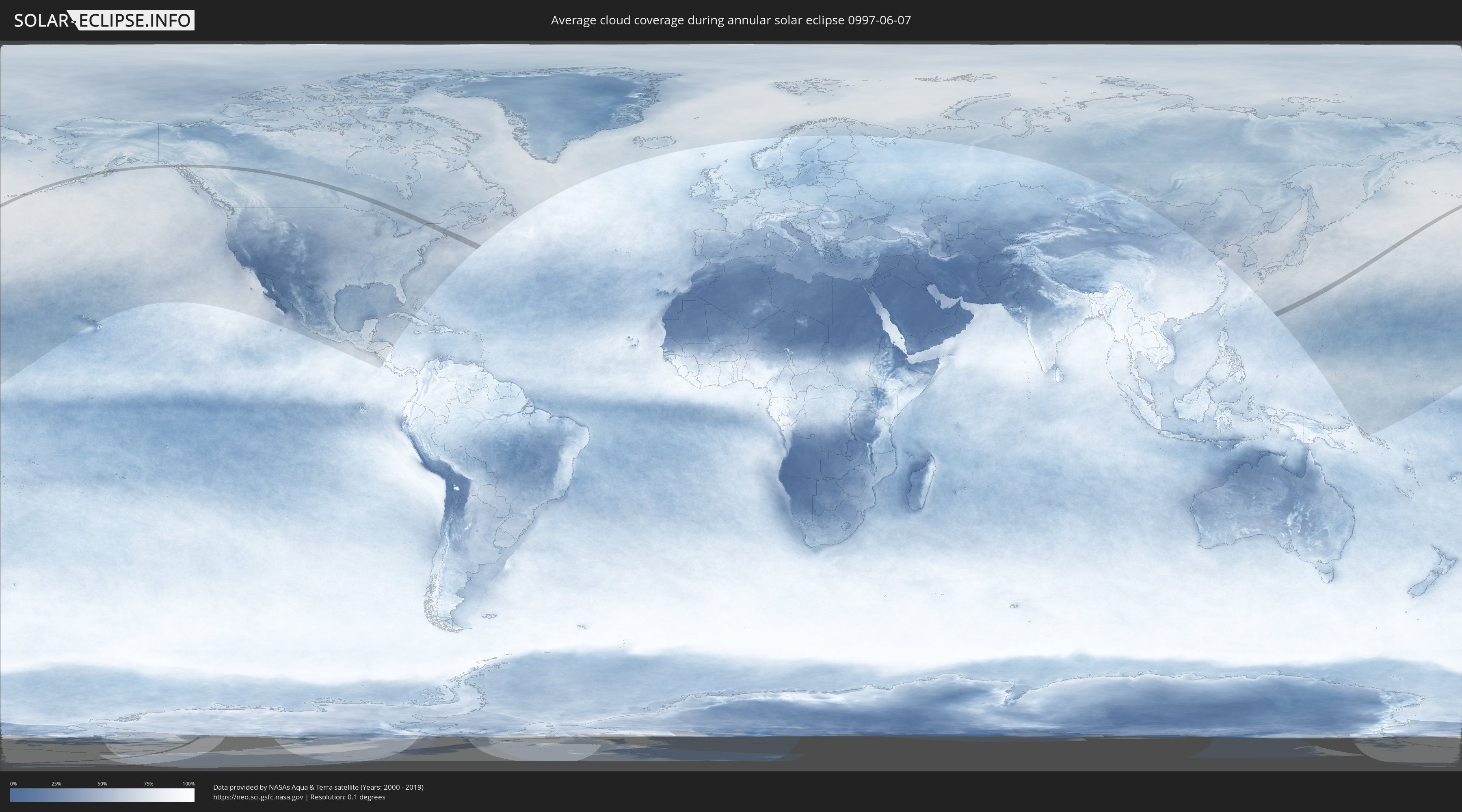This screenshot has height=812, width=1462.
Task: Click the 100% legend label
Action: (x=188, y=784)
